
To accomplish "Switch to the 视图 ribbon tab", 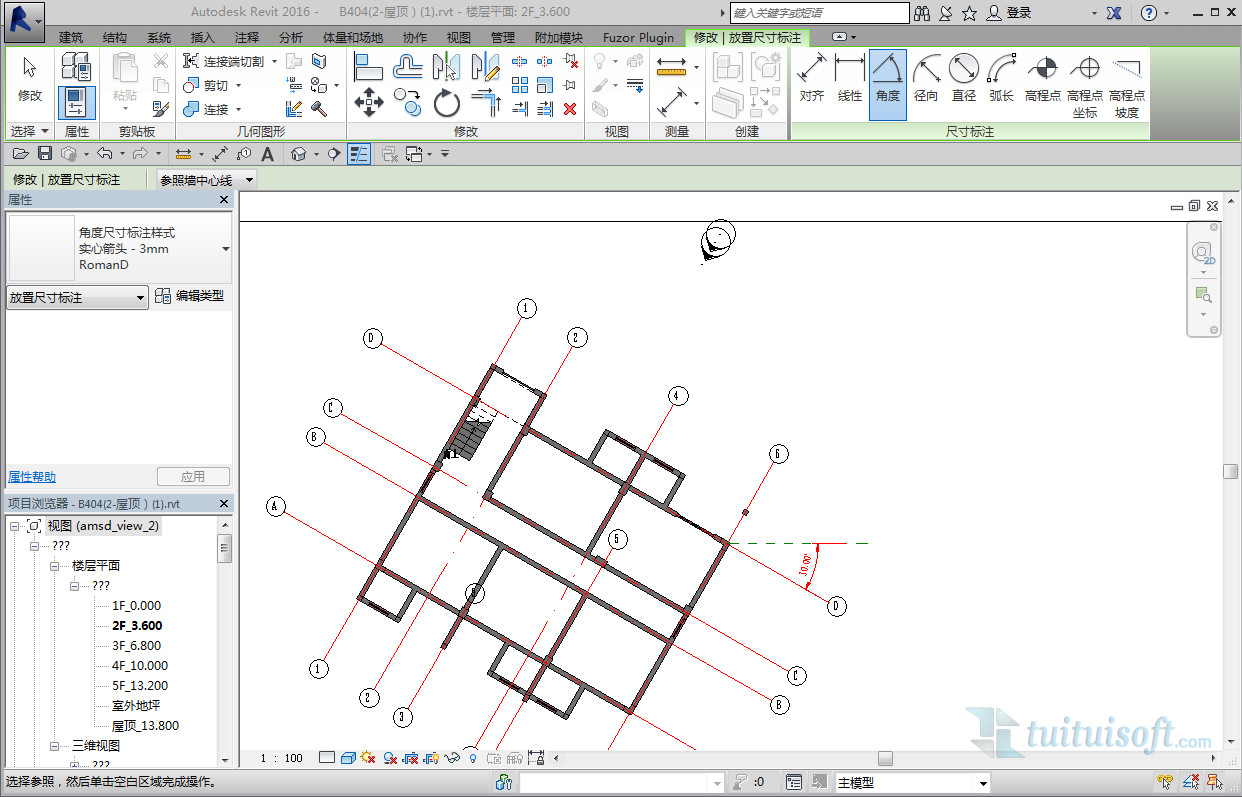I will 459,38.
